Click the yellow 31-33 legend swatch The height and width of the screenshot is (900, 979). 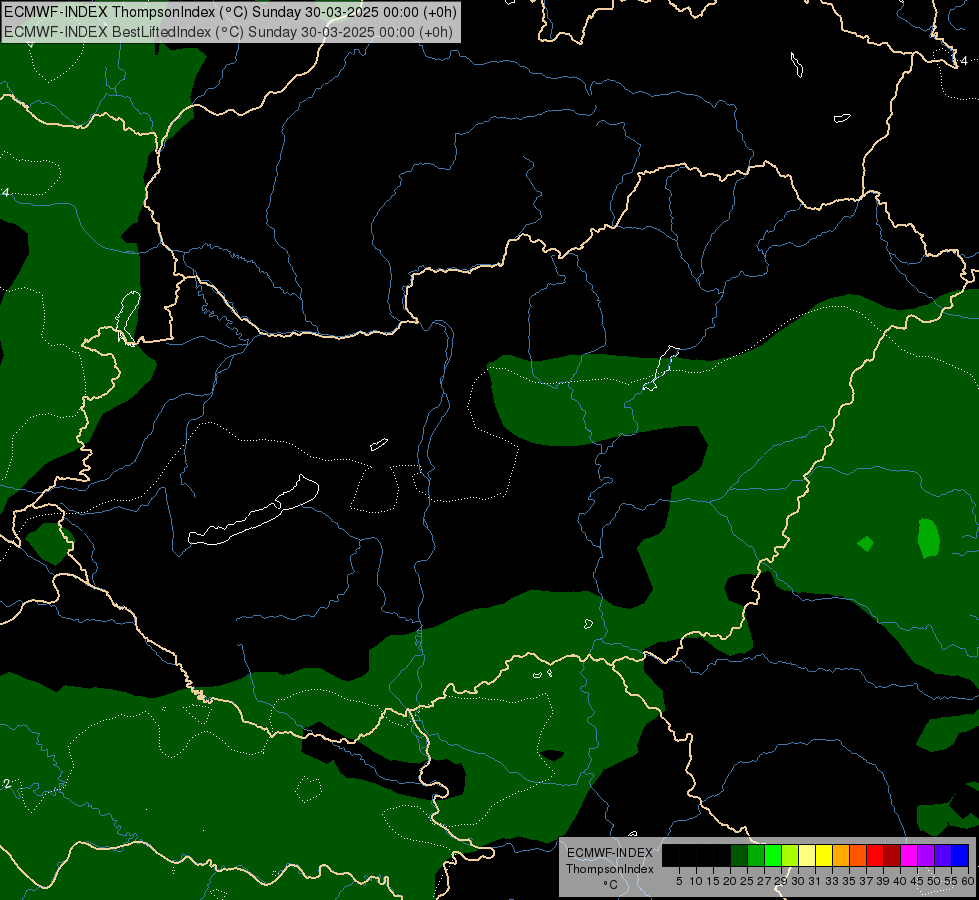824,855
